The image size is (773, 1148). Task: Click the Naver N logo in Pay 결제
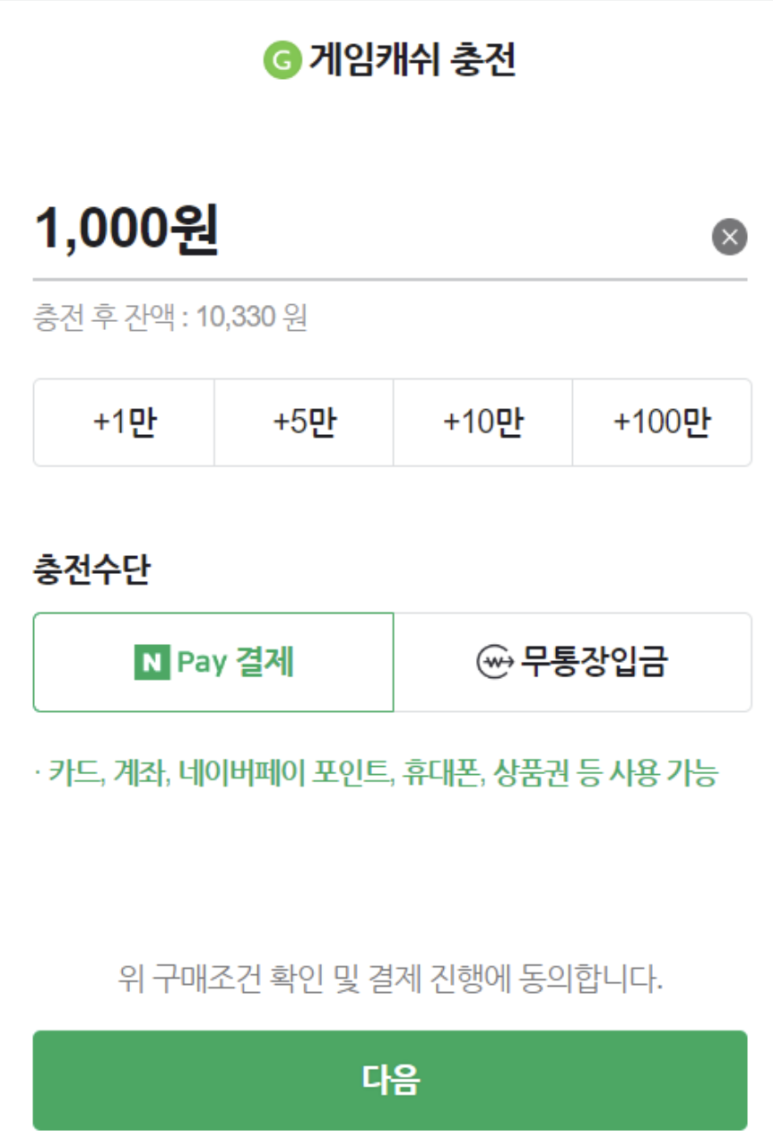[152, 662]
